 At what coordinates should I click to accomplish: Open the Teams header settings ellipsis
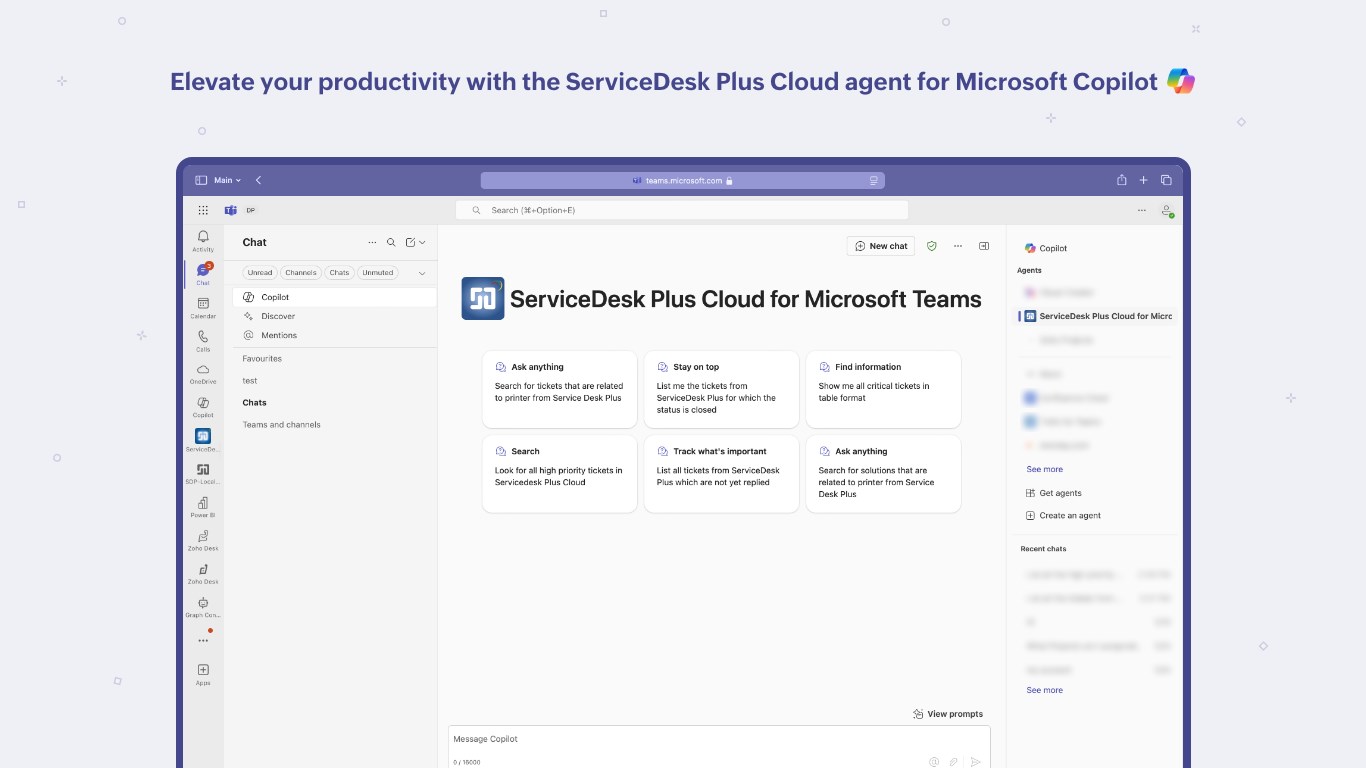click(x=1142, y=210)
